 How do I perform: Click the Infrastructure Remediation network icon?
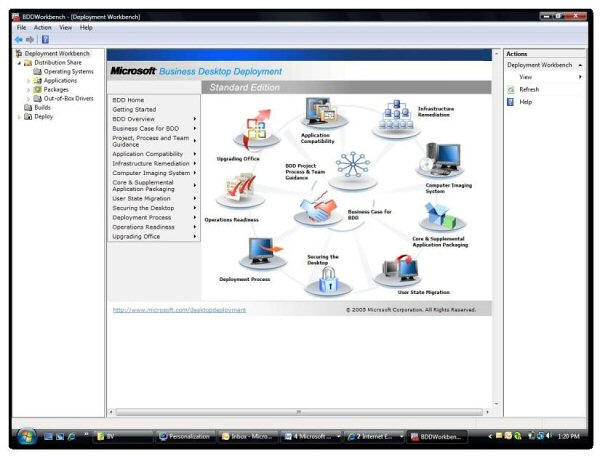pyautogui.click(x=396, y=118)
